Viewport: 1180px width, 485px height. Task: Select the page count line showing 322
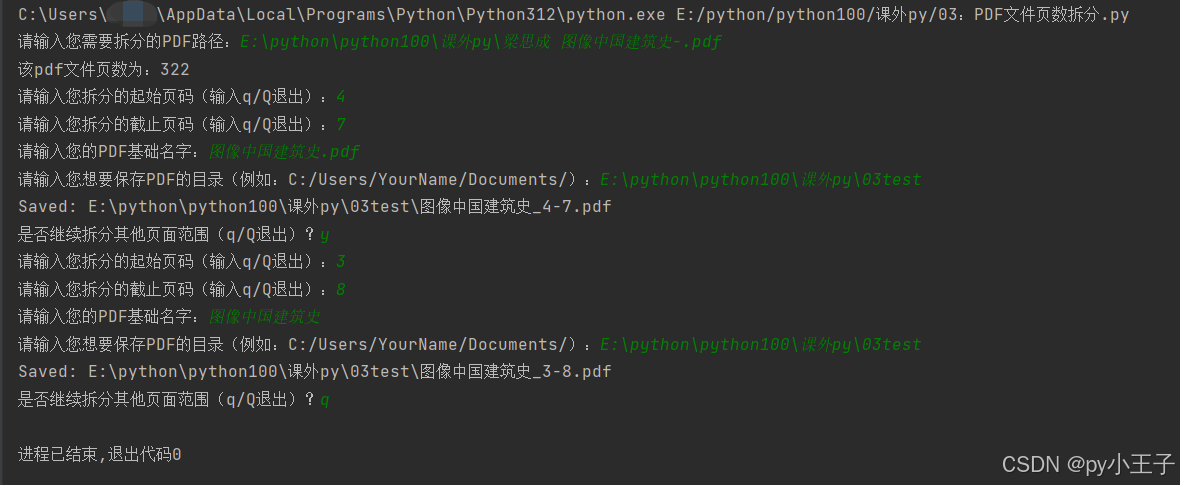104,70
